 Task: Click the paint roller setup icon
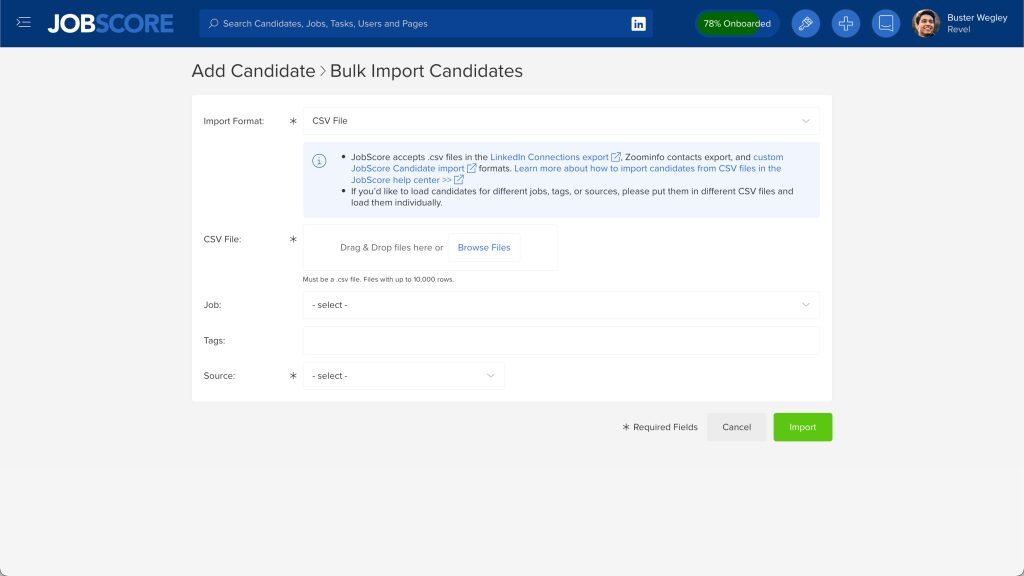pos(806,22)
